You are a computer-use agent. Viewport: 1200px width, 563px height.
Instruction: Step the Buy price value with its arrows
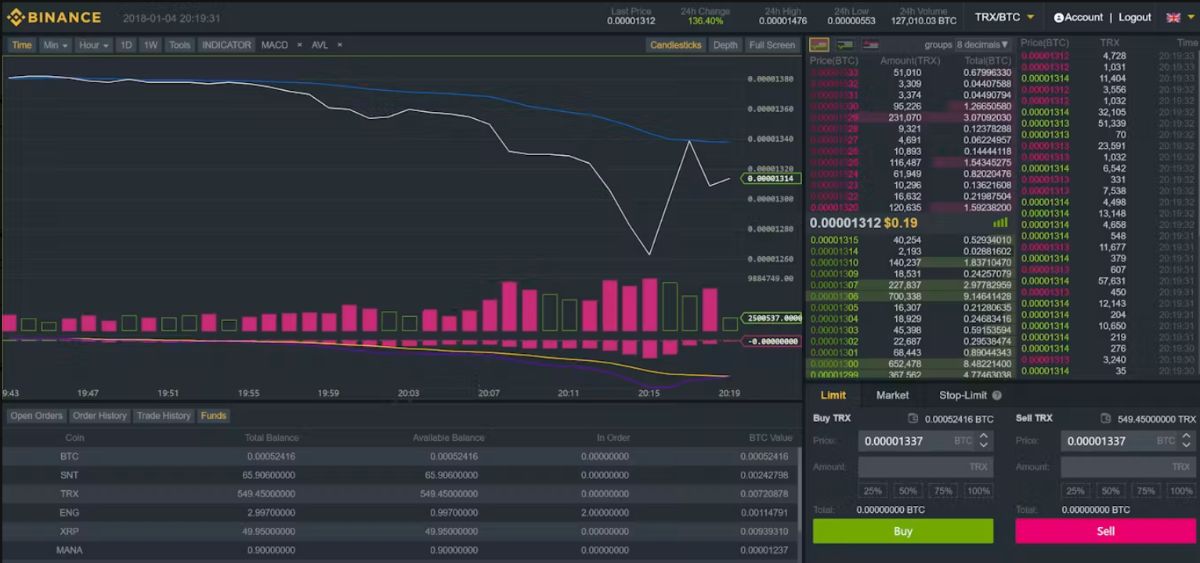[984, 440]
